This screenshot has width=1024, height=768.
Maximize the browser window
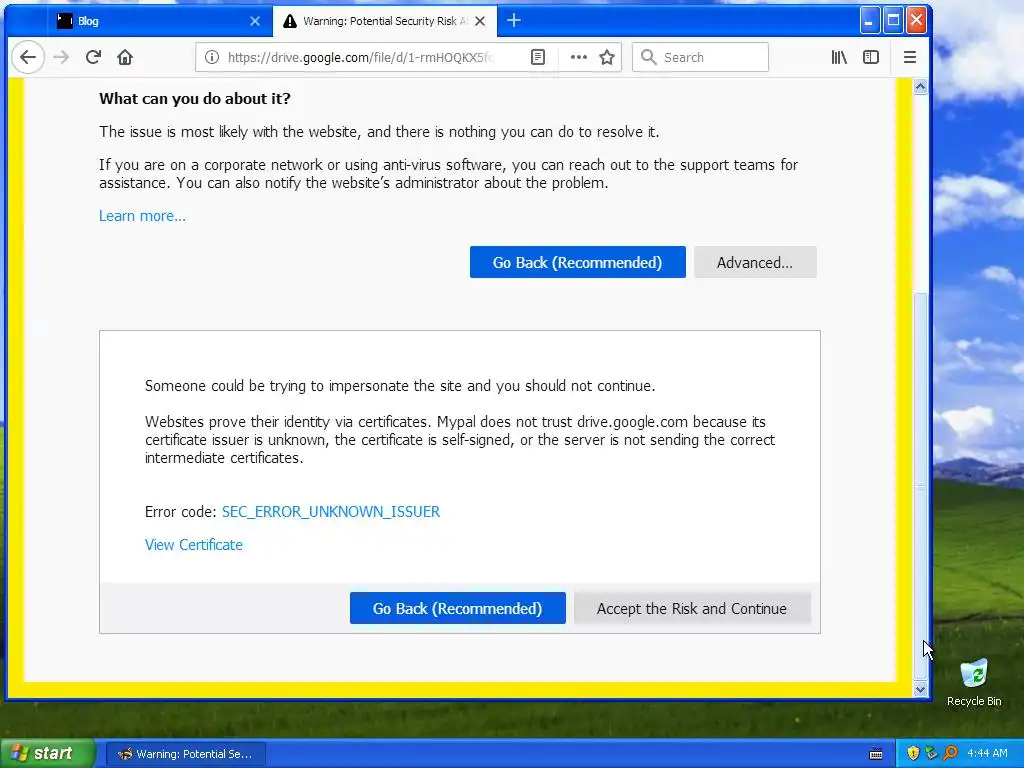tap(893, 20)
